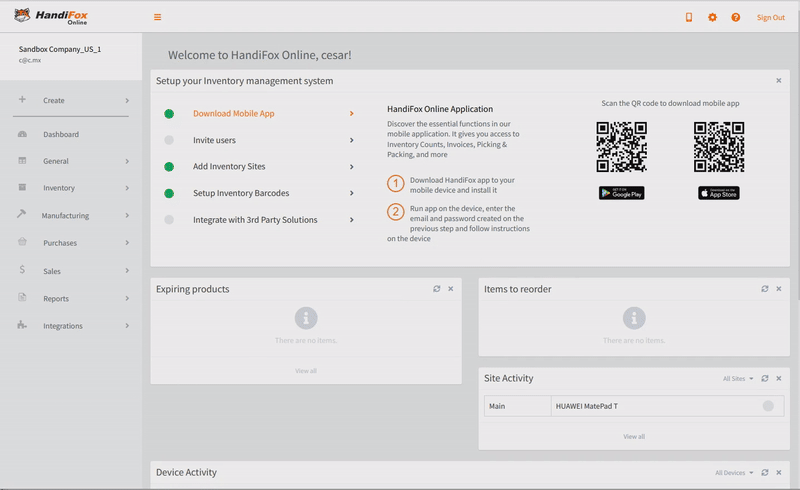Open the All Devices dropdown
This screenshot has width=800, height=490.
734,473
